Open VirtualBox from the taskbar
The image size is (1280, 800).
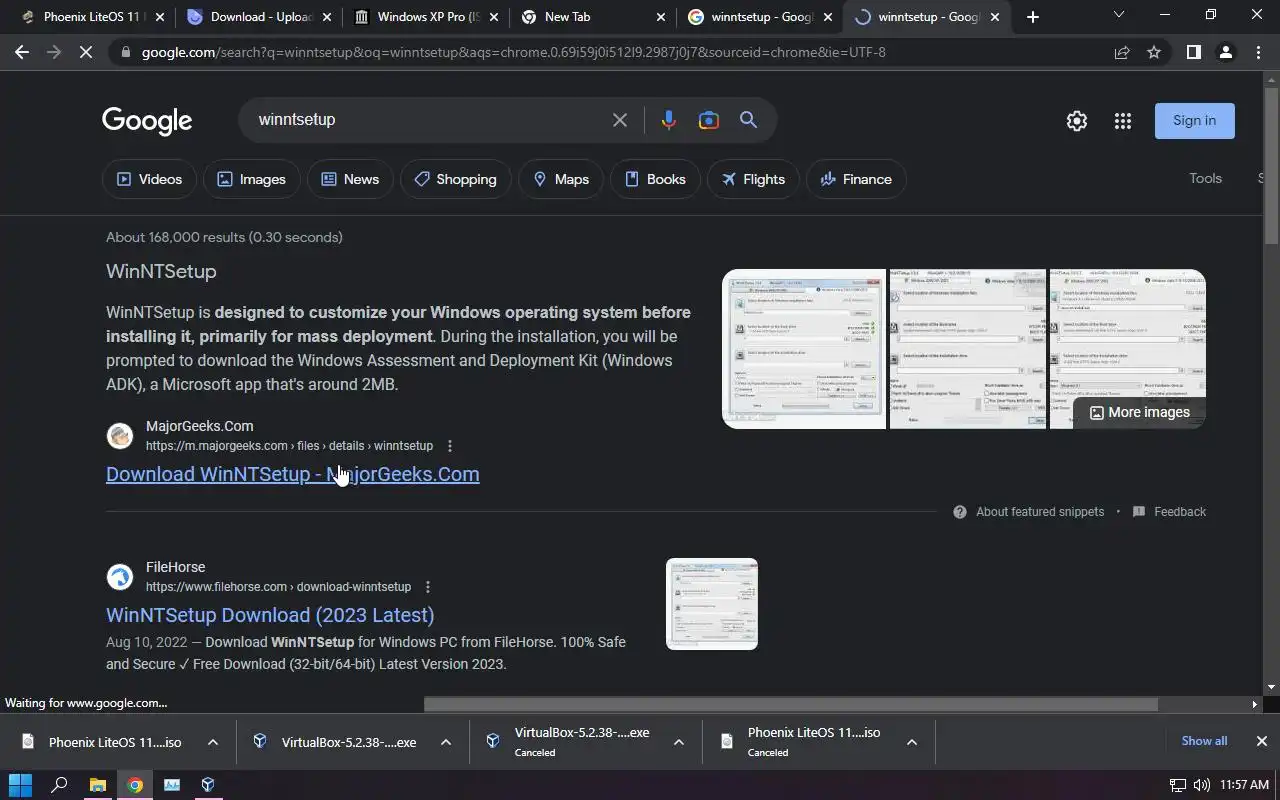click(208, 785)
